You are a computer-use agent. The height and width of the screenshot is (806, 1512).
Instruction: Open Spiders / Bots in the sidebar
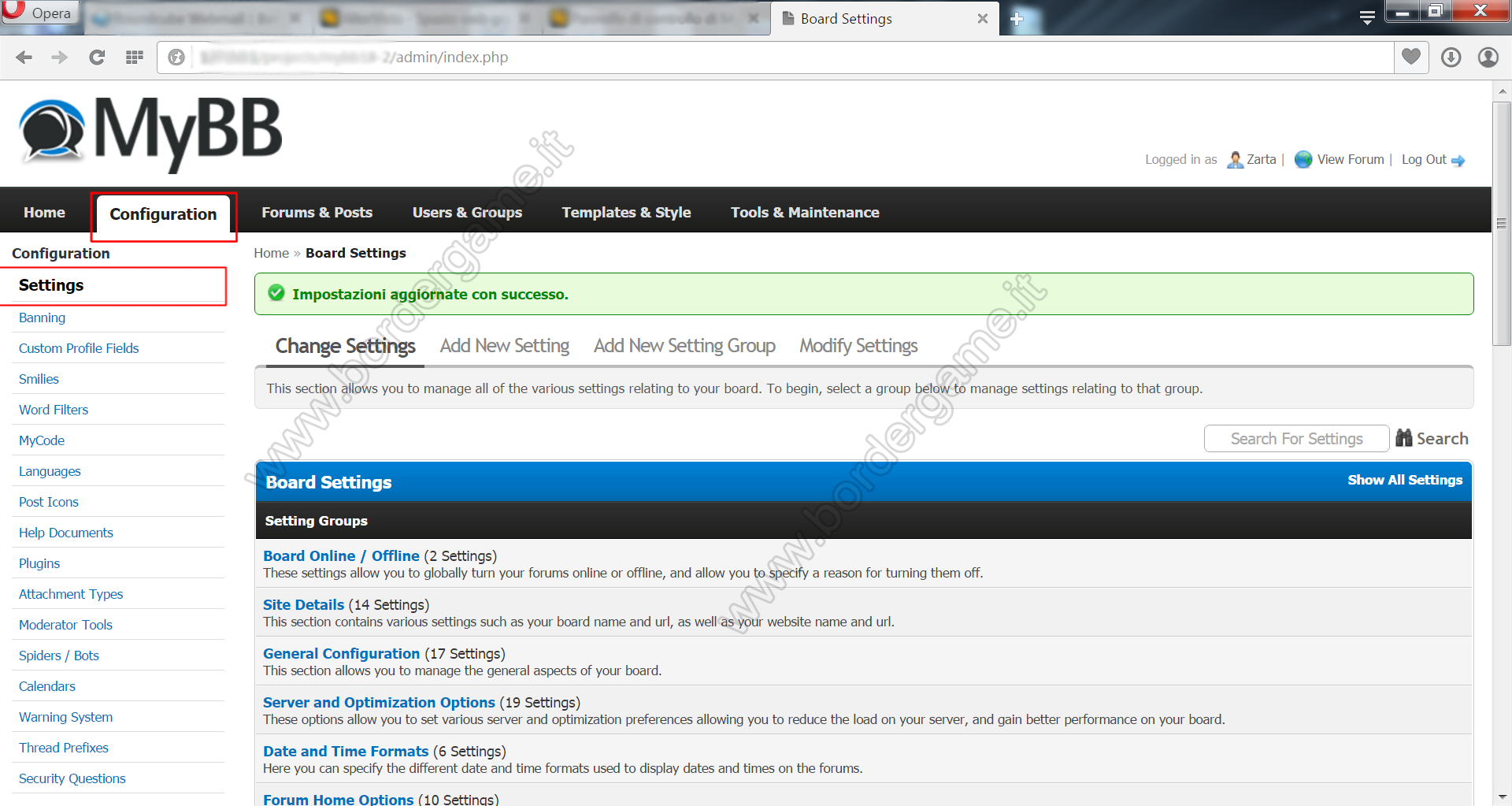pos(59,656)
